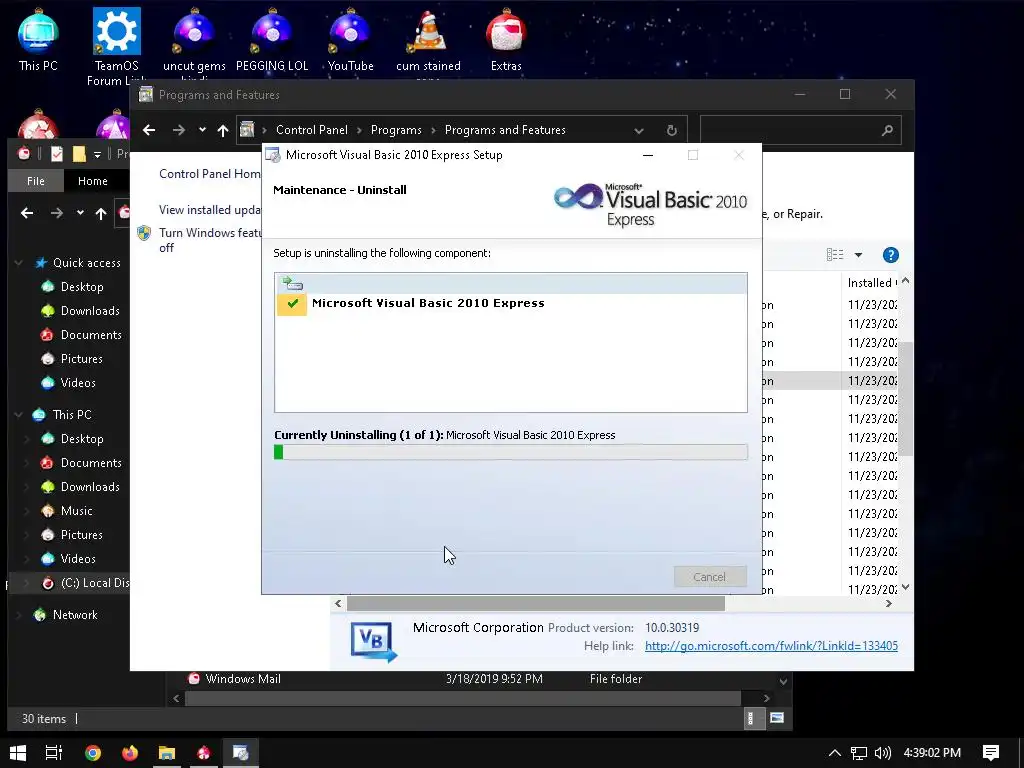Collapse Quick access in File Explorer
This screenshot has height=768, width=1024.
[19, 263]
